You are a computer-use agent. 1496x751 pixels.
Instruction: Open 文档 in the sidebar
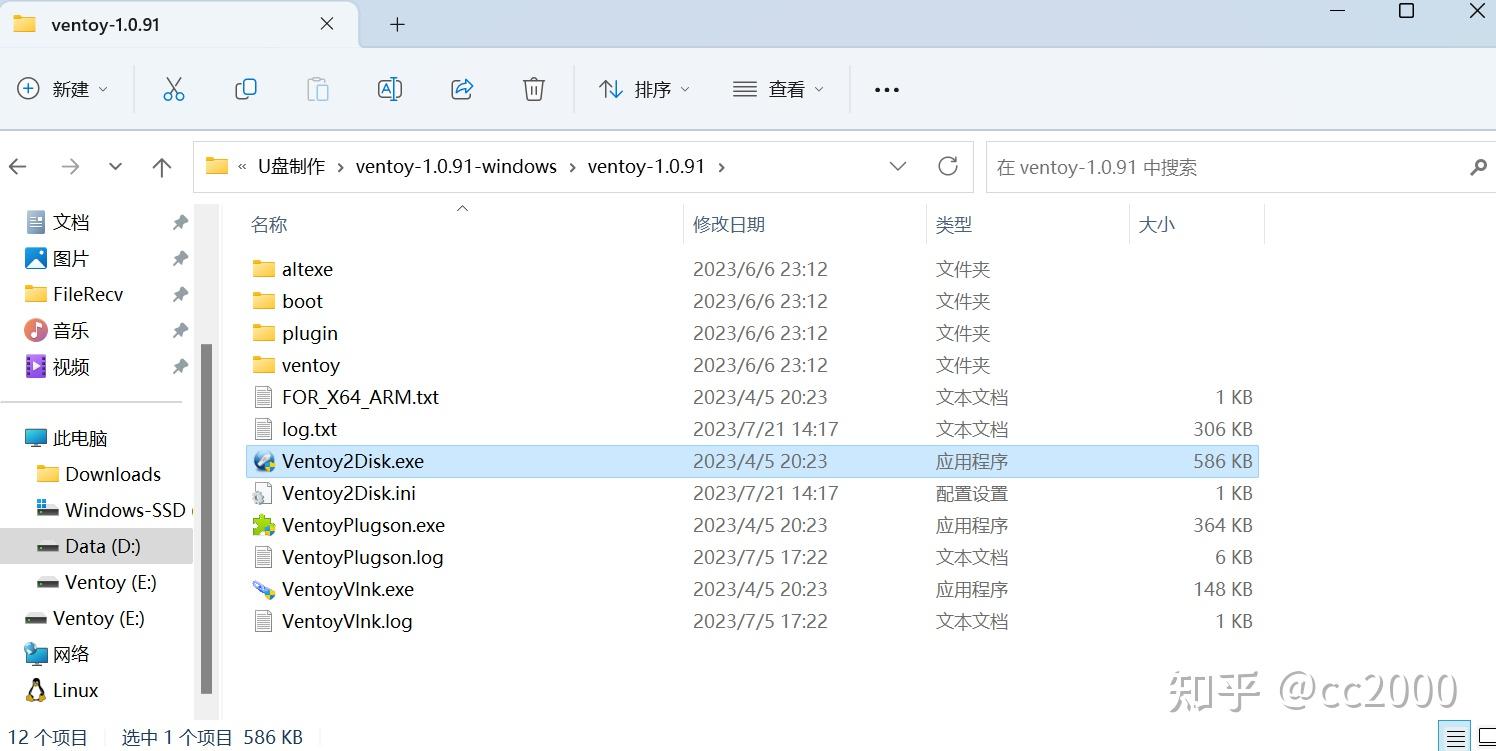click(71, 222)
